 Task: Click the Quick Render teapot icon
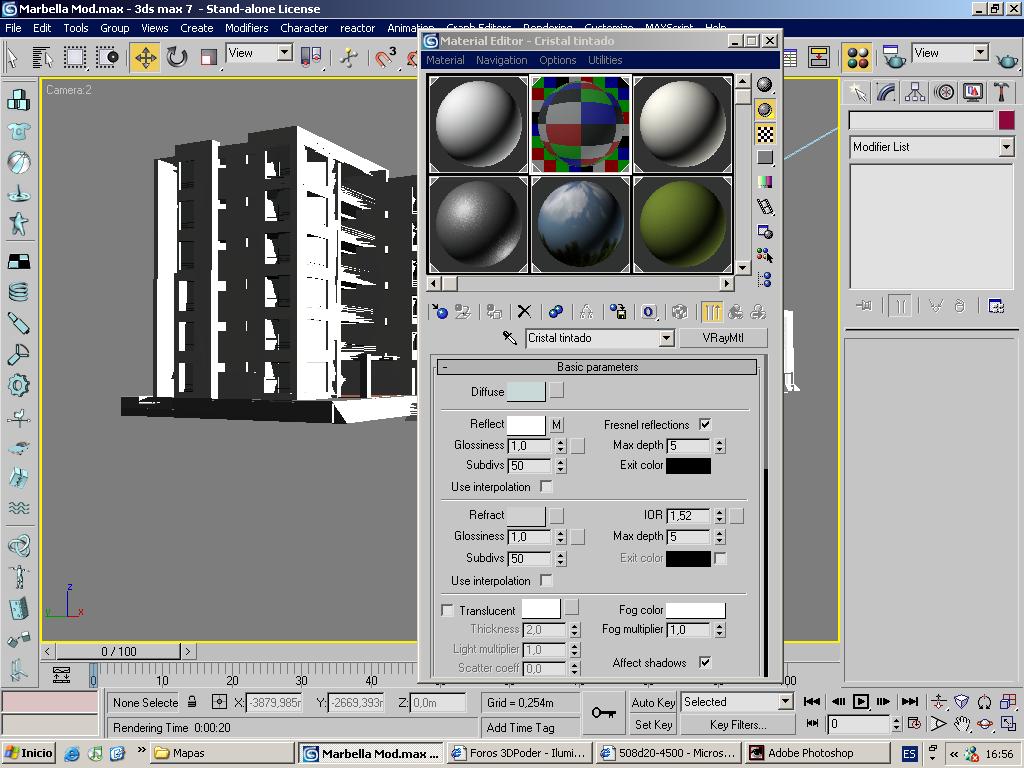coord(1006,60)
